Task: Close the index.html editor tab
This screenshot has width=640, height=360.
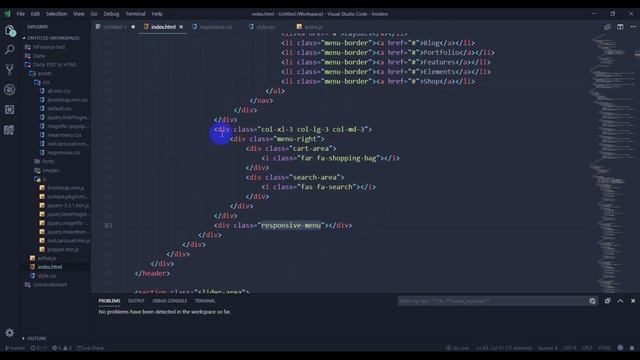Action: tap(181, 27)
